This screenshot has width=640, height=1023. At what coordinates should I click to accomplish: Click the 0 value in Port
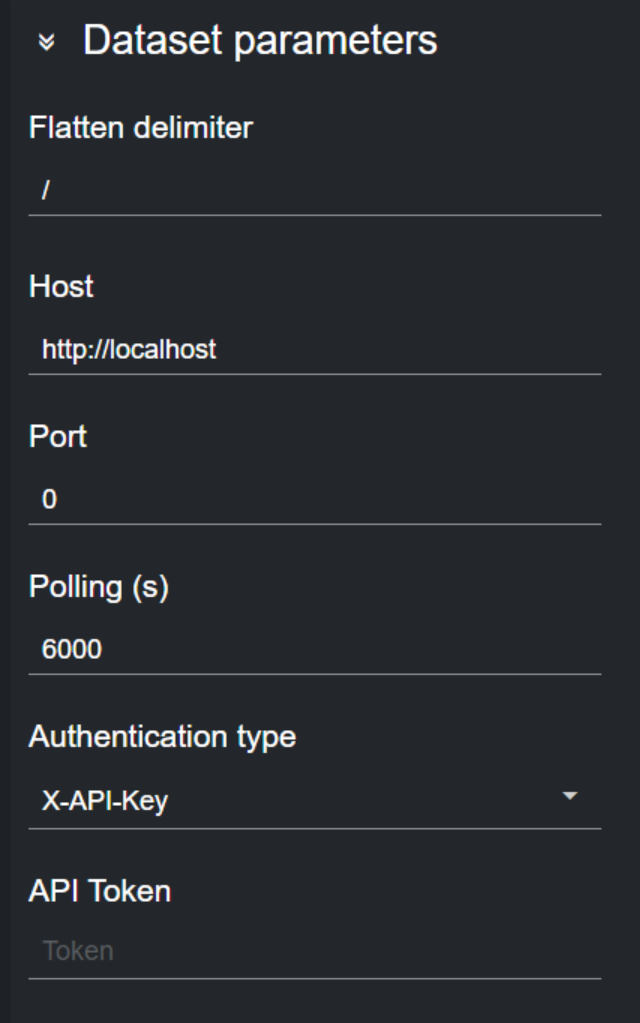49,500
